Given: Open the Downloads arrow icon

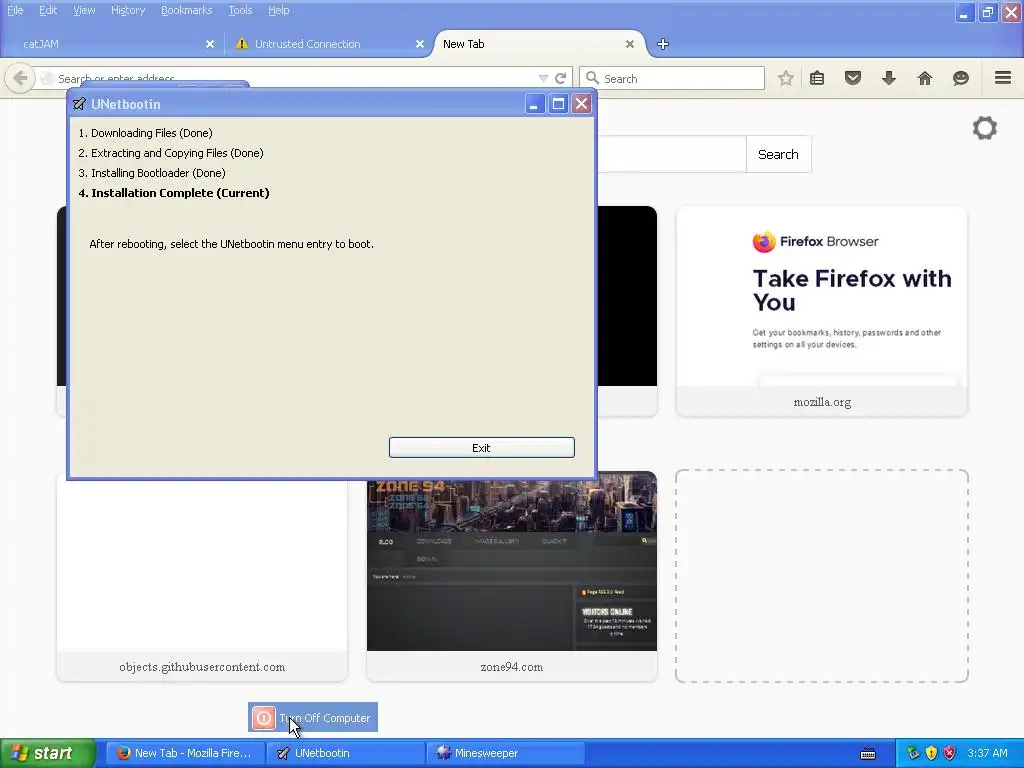Looking at the screenshot, I should click(889, 78).
